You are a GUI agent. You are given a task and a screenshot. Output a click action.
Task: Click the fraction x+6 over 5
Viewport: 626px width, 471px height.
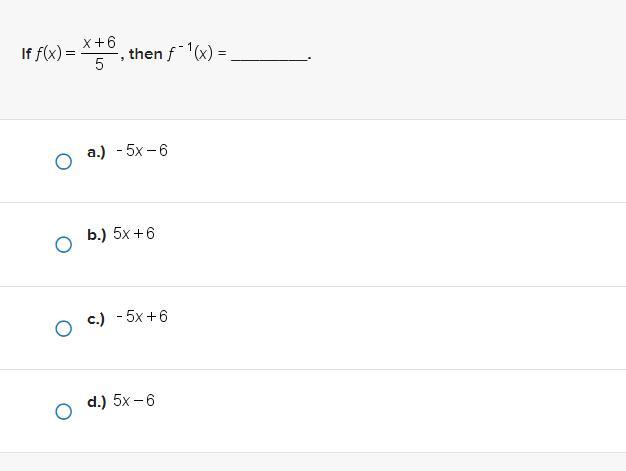99,53
